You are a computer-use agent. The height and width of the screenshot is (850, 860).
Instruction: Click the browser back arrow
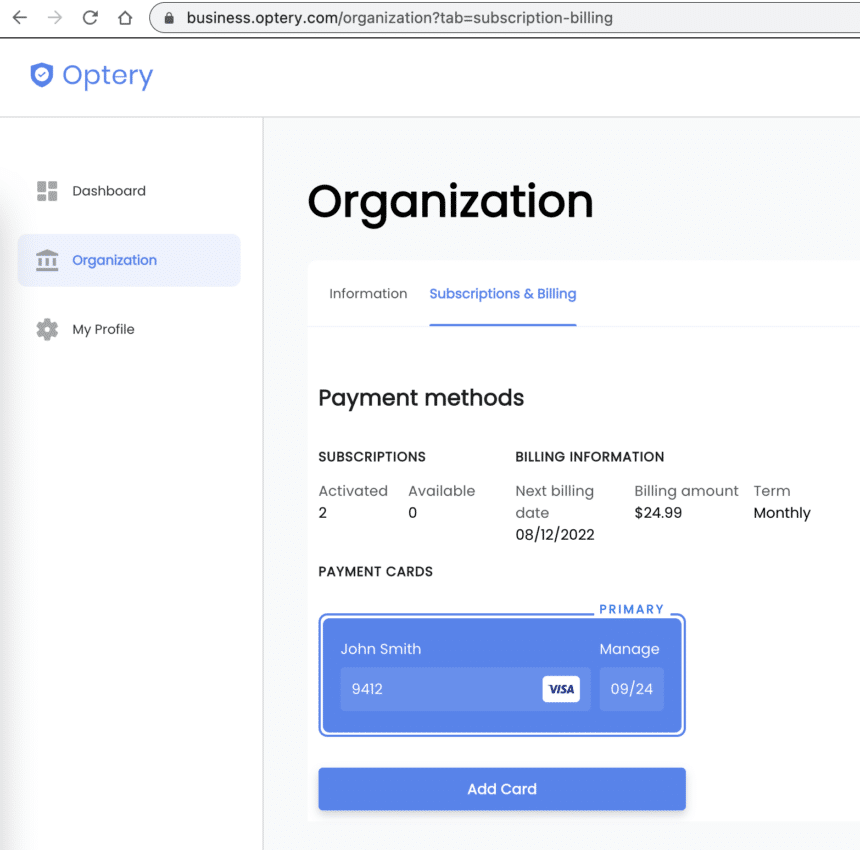(20, 17)
